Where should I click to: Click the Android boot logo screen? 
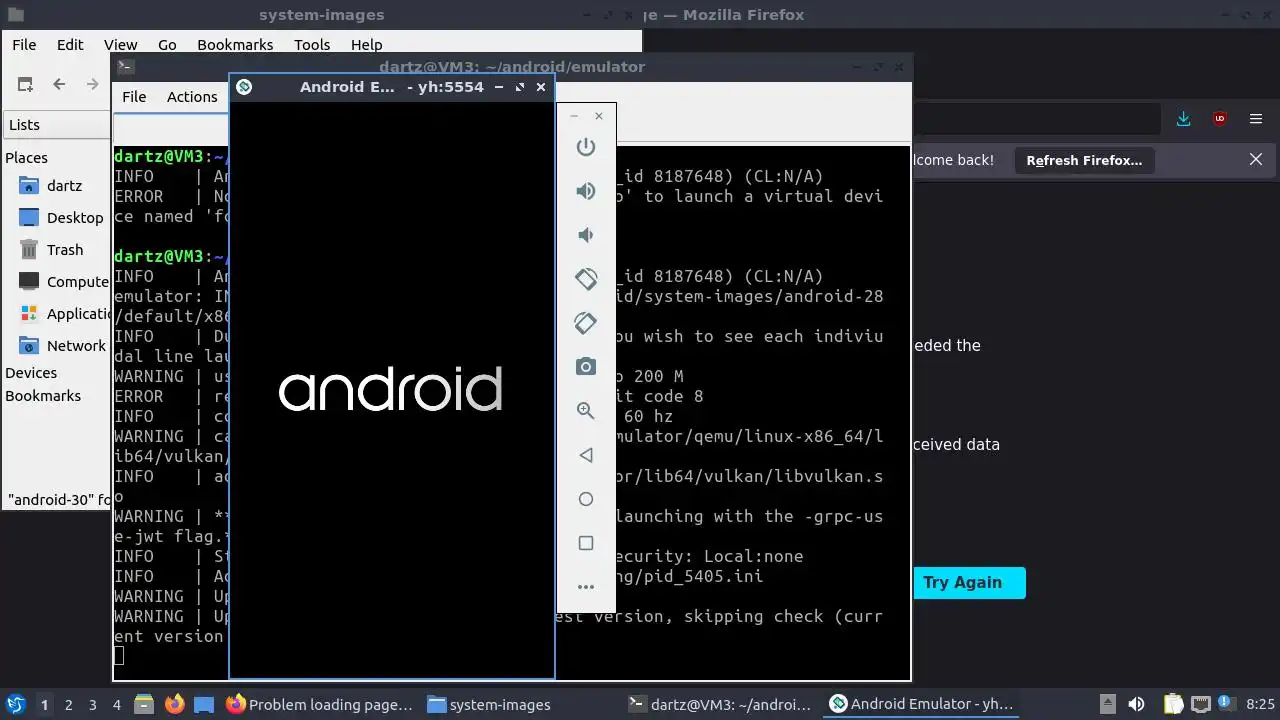coord(391,390)
